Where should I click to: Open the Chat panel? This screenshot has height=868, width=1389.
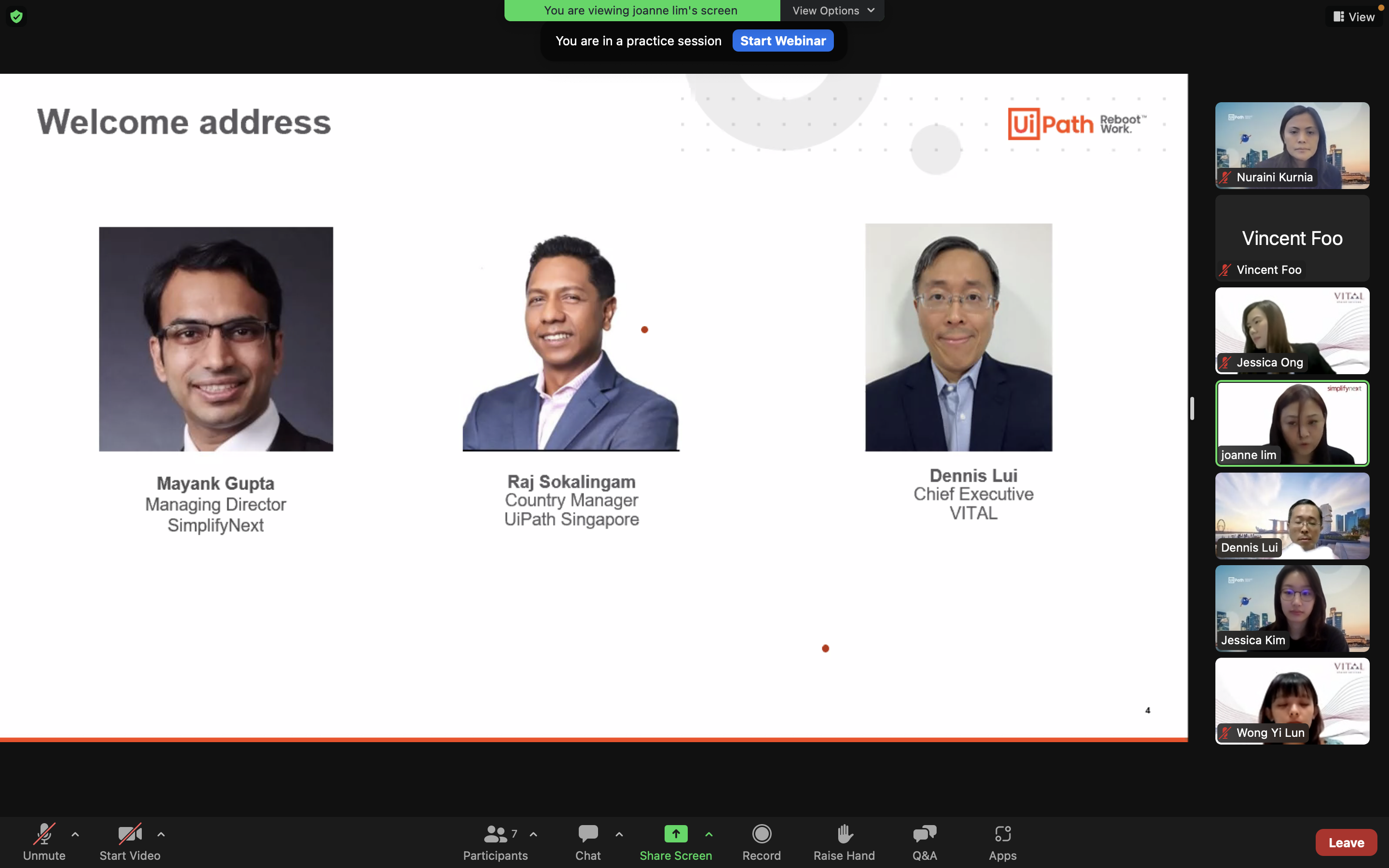(588, 841)
